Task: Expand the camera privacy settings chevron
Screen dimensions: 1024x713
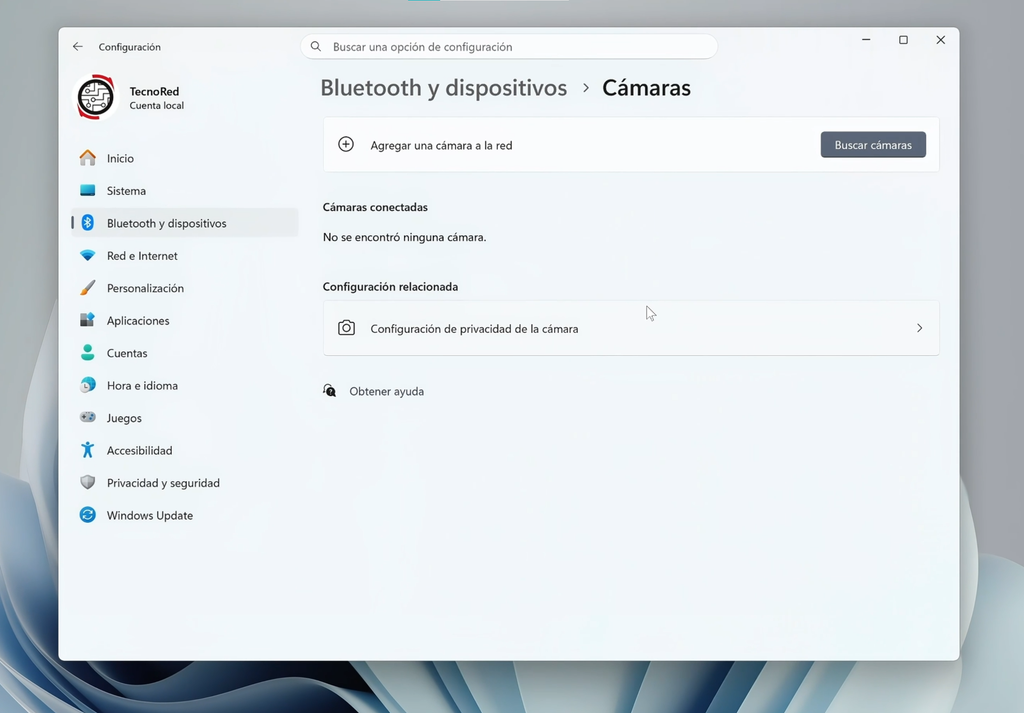Action: pos(920,328)
